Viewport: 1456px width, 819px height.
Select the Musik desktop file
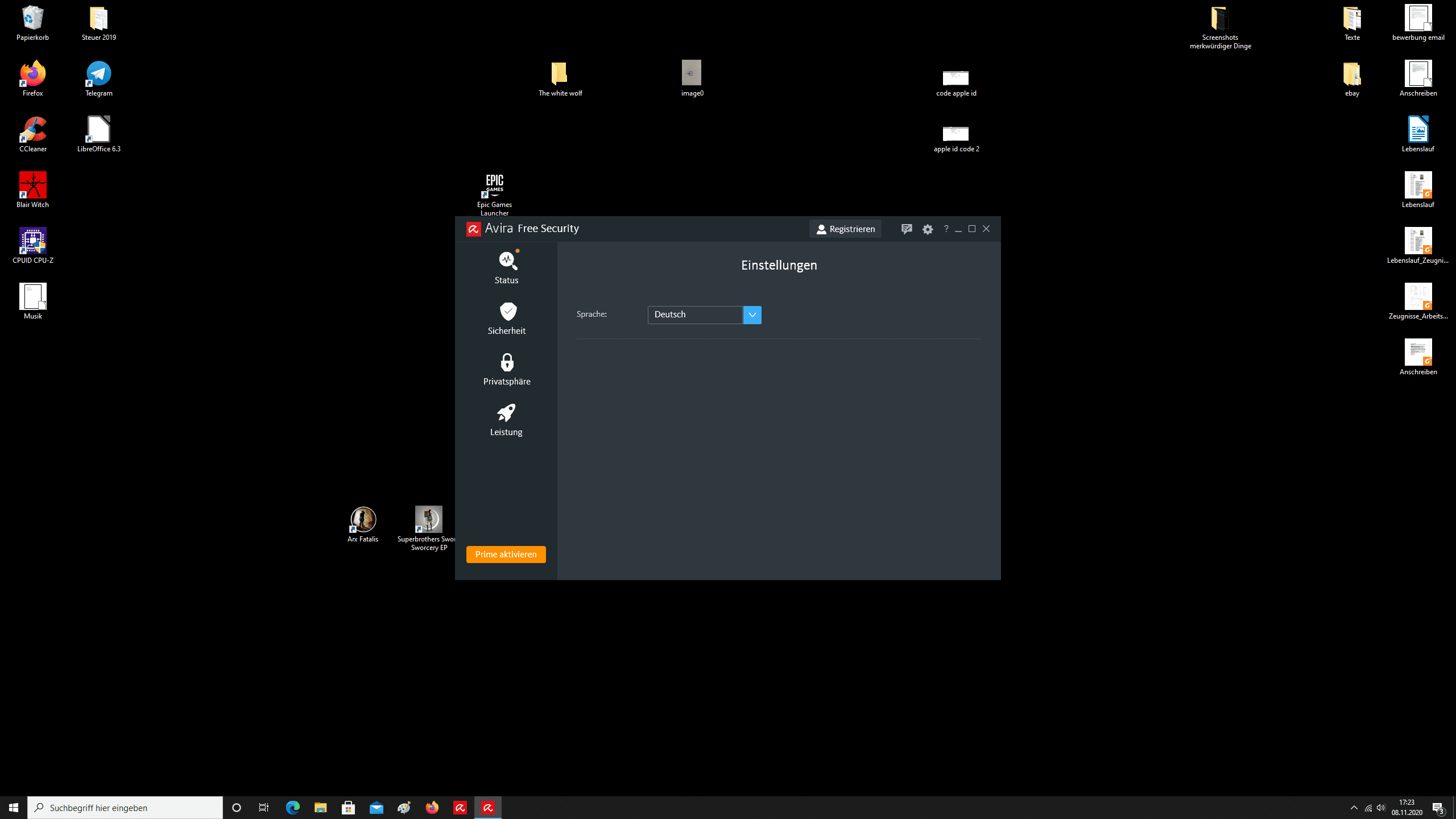[32, 302]
